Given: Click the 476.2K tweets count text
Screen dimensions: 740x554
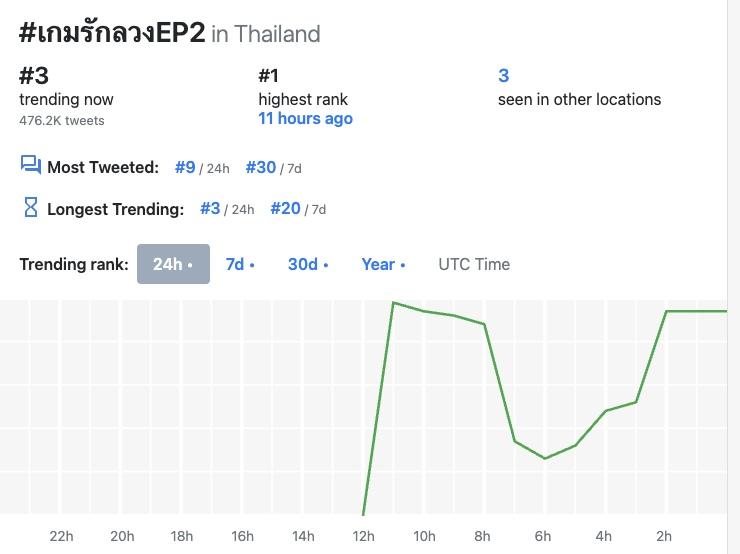Looking at the screenshot, I should [62, 120].
